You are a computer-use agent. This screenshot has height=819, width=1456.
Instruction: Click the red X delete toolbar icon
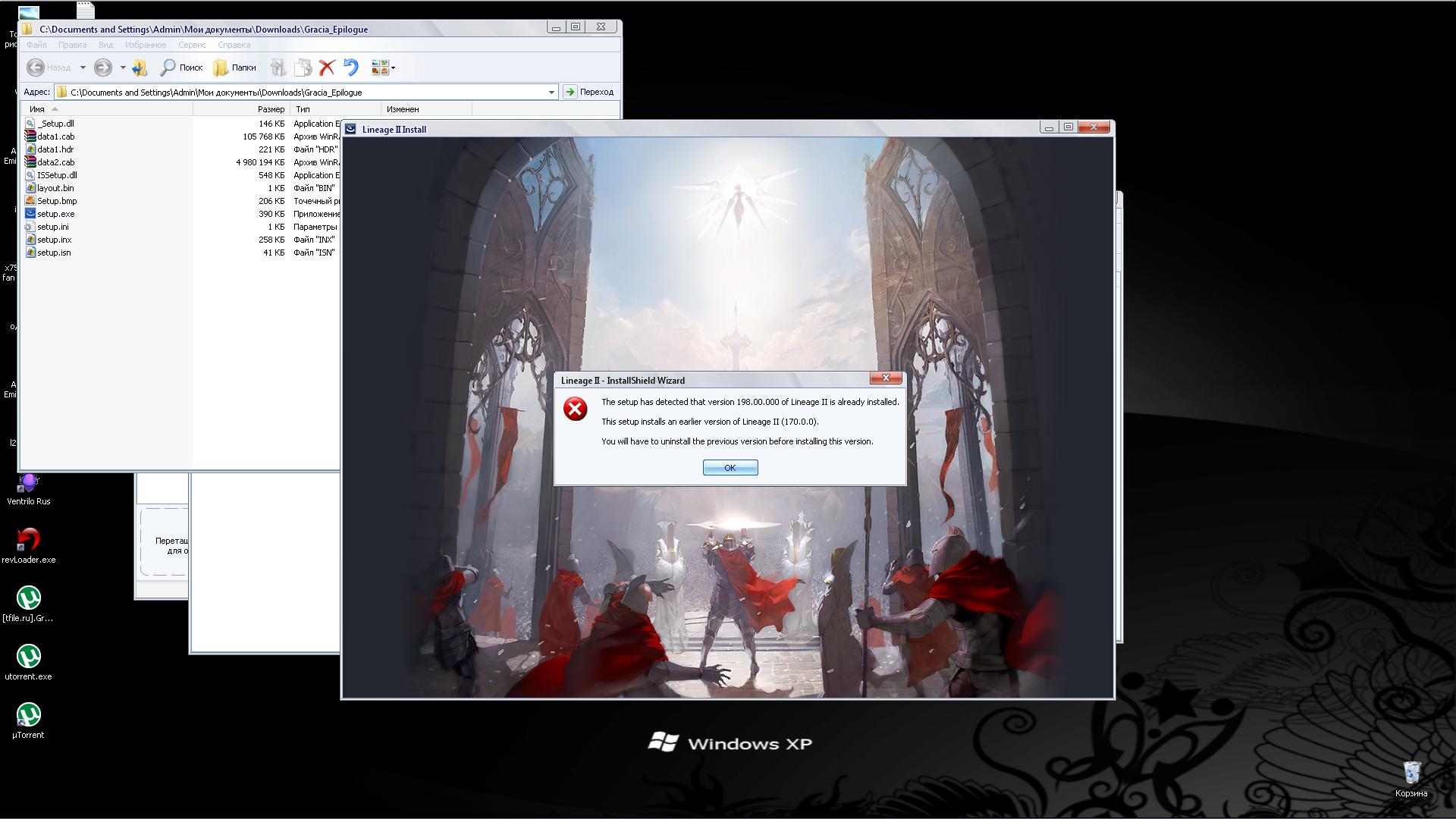[x=327, y=68]
